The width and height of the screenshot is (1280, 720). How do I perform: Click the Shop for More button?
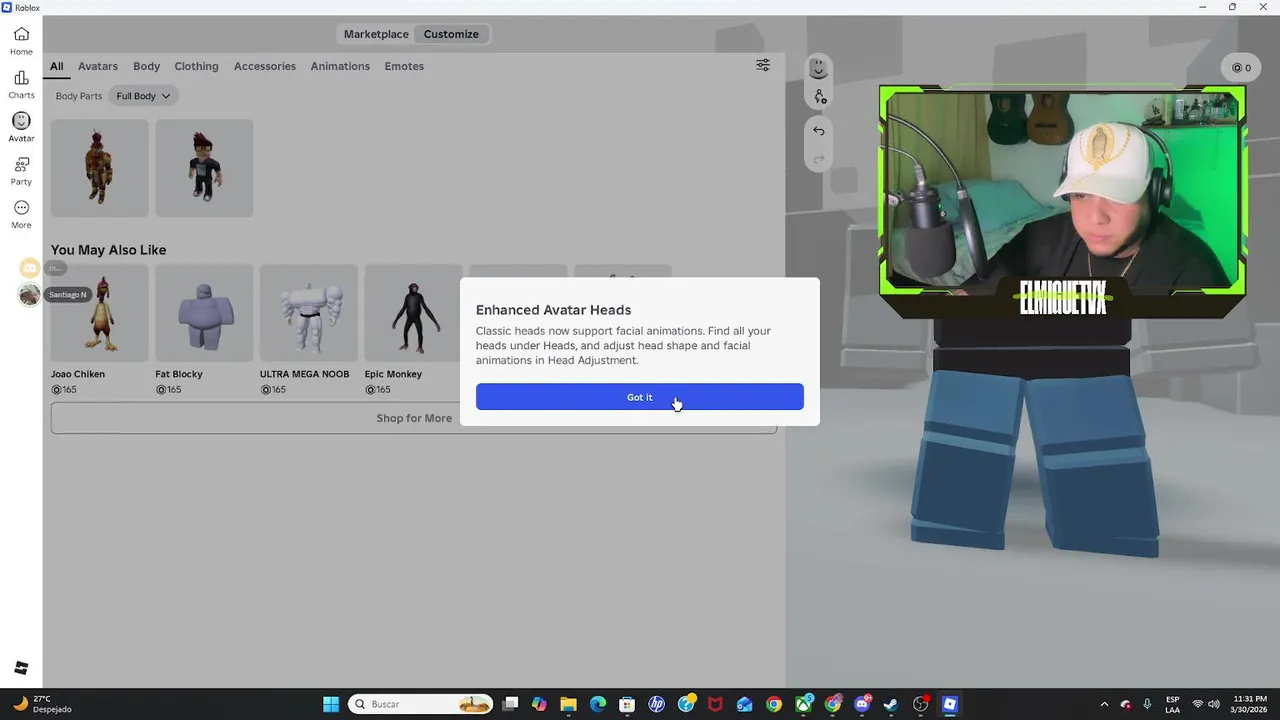(414, 418)
